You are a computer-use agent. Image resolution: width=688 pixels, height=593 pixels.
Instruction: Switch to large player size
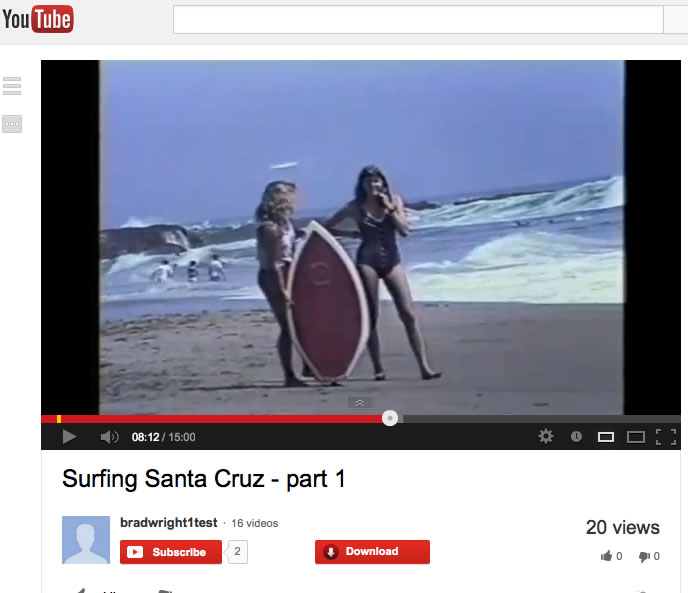[x=635, y=437]
